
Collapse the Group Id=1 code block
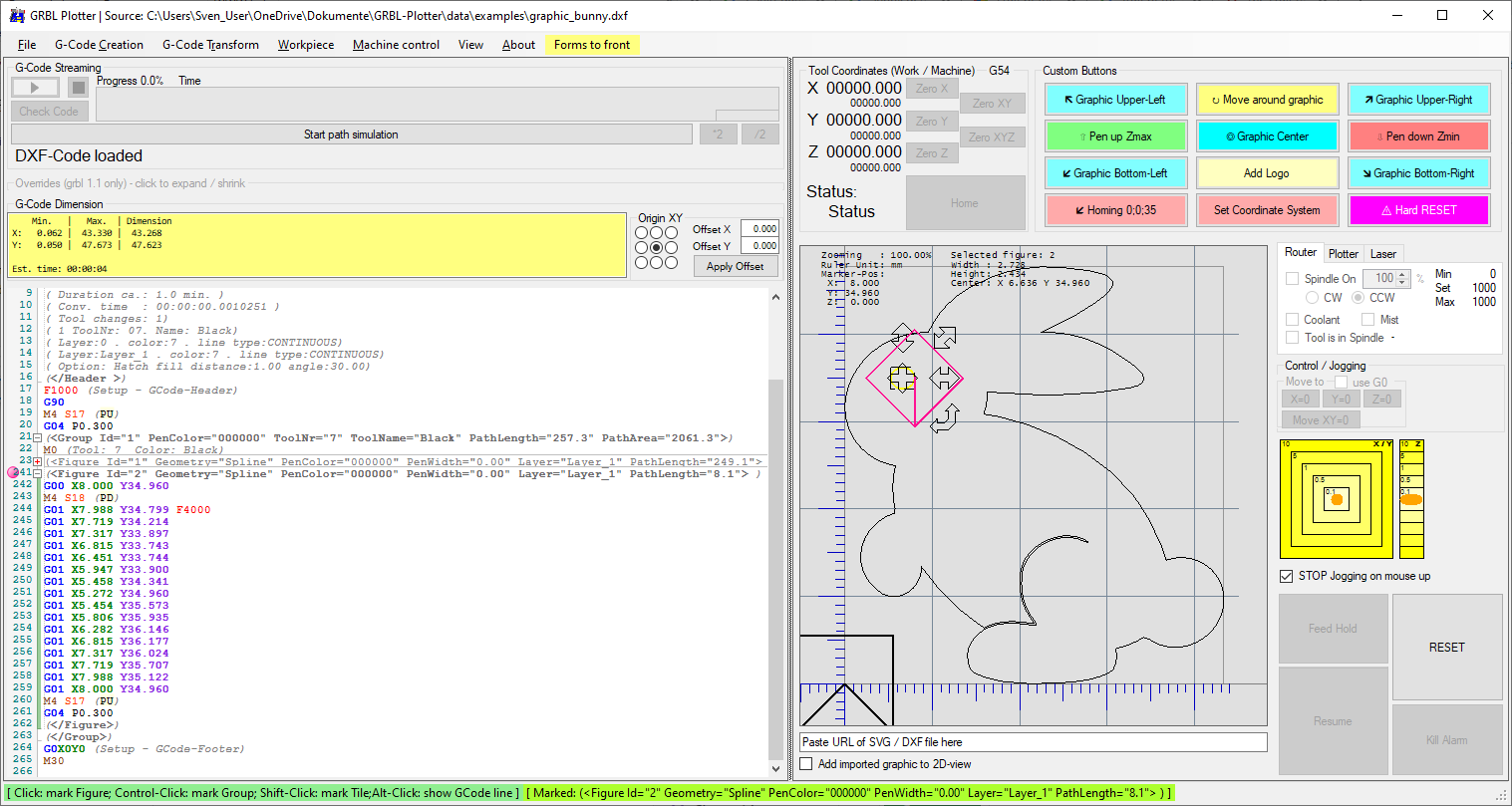(37, 438)
